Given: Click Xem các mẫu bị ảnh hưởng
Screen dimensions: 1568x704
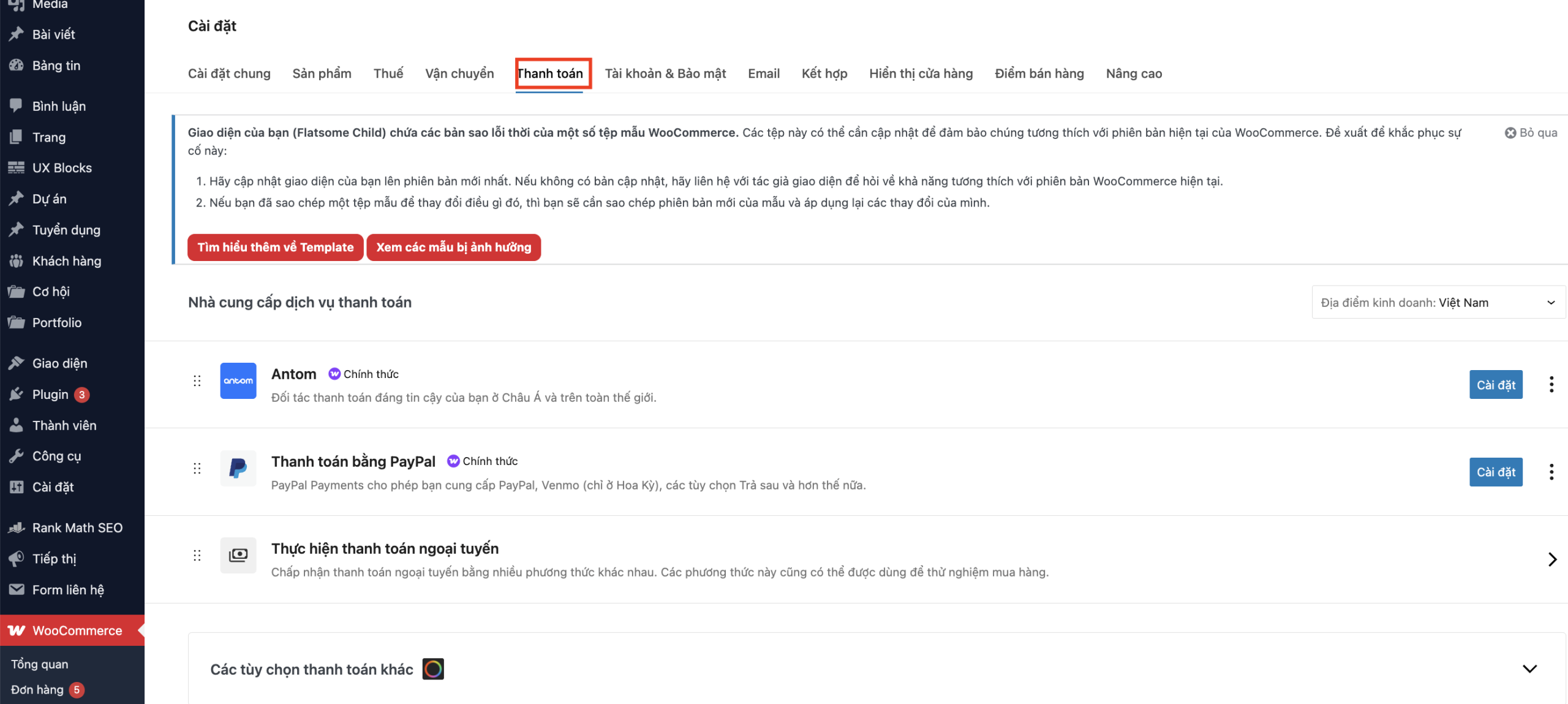Looking at the screenshot, I should (x=453, y=248).
